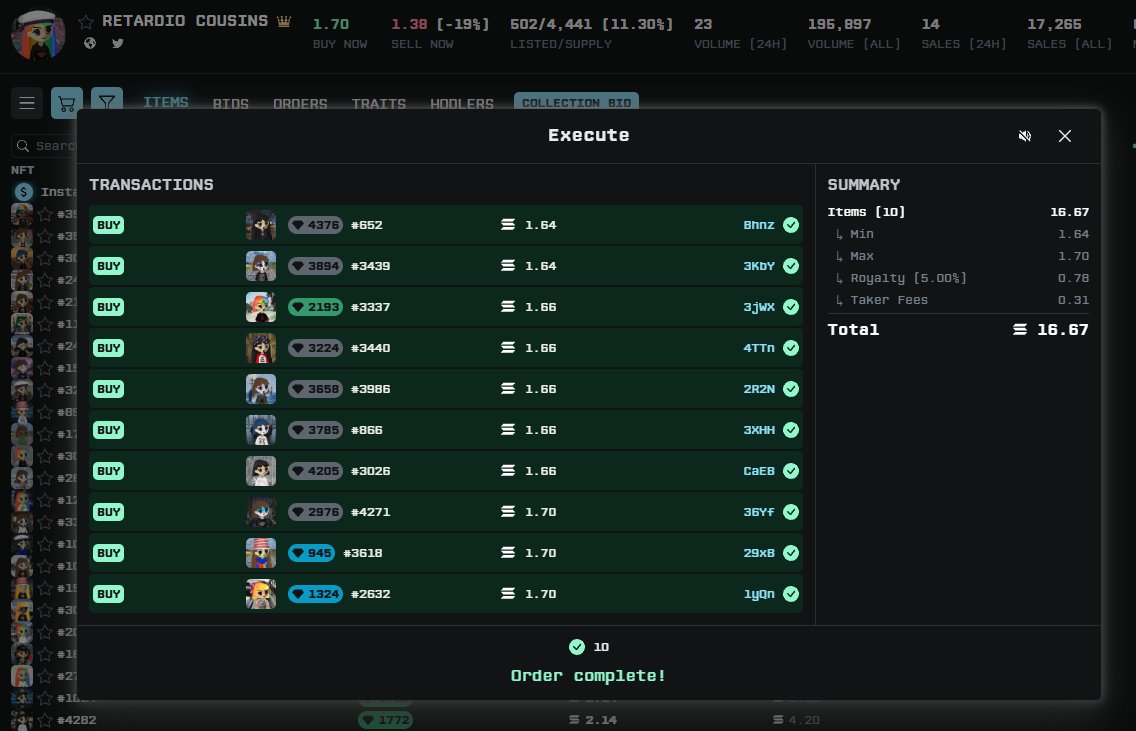This screenshot has width=1136, height=731.
Task: Switch to the Bids tab
Action: [230, 104]
